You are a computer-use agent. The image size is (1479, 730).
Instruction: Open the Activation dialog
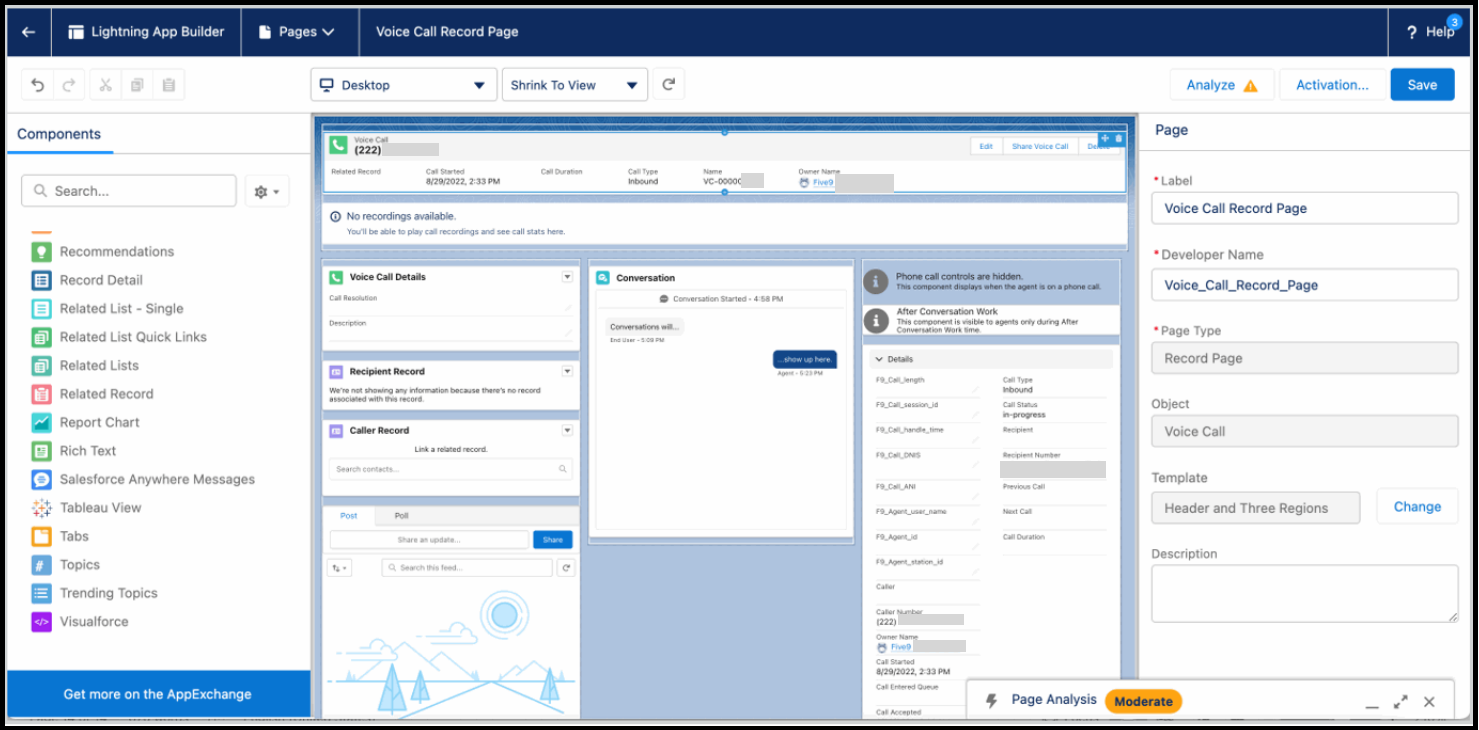pos(1332,85)
